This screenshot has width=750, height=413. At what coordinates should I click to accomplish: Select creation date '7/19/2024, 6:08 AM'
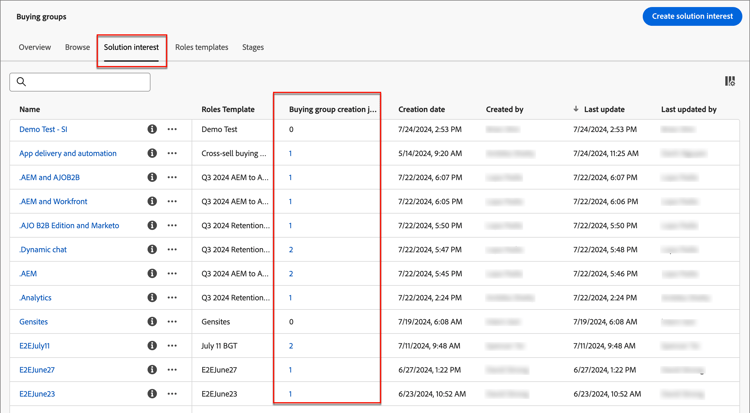pyautogui.click(x=430, y=322)
